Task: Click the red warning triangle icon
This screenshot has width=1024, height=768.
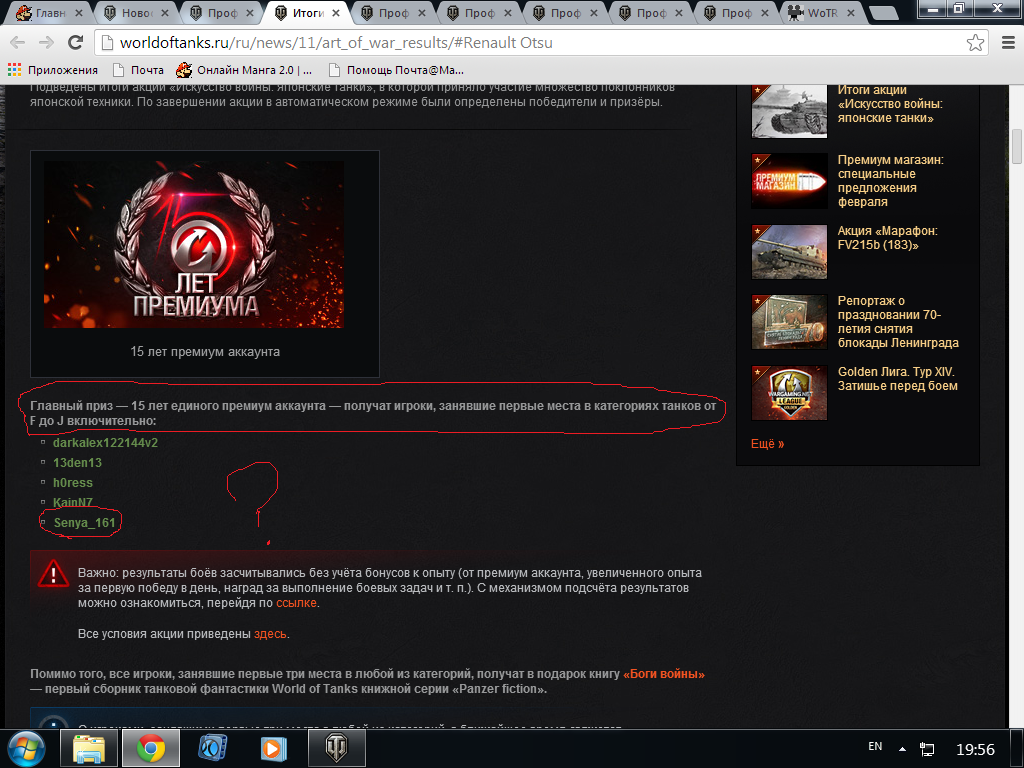Action: [54, 573]
